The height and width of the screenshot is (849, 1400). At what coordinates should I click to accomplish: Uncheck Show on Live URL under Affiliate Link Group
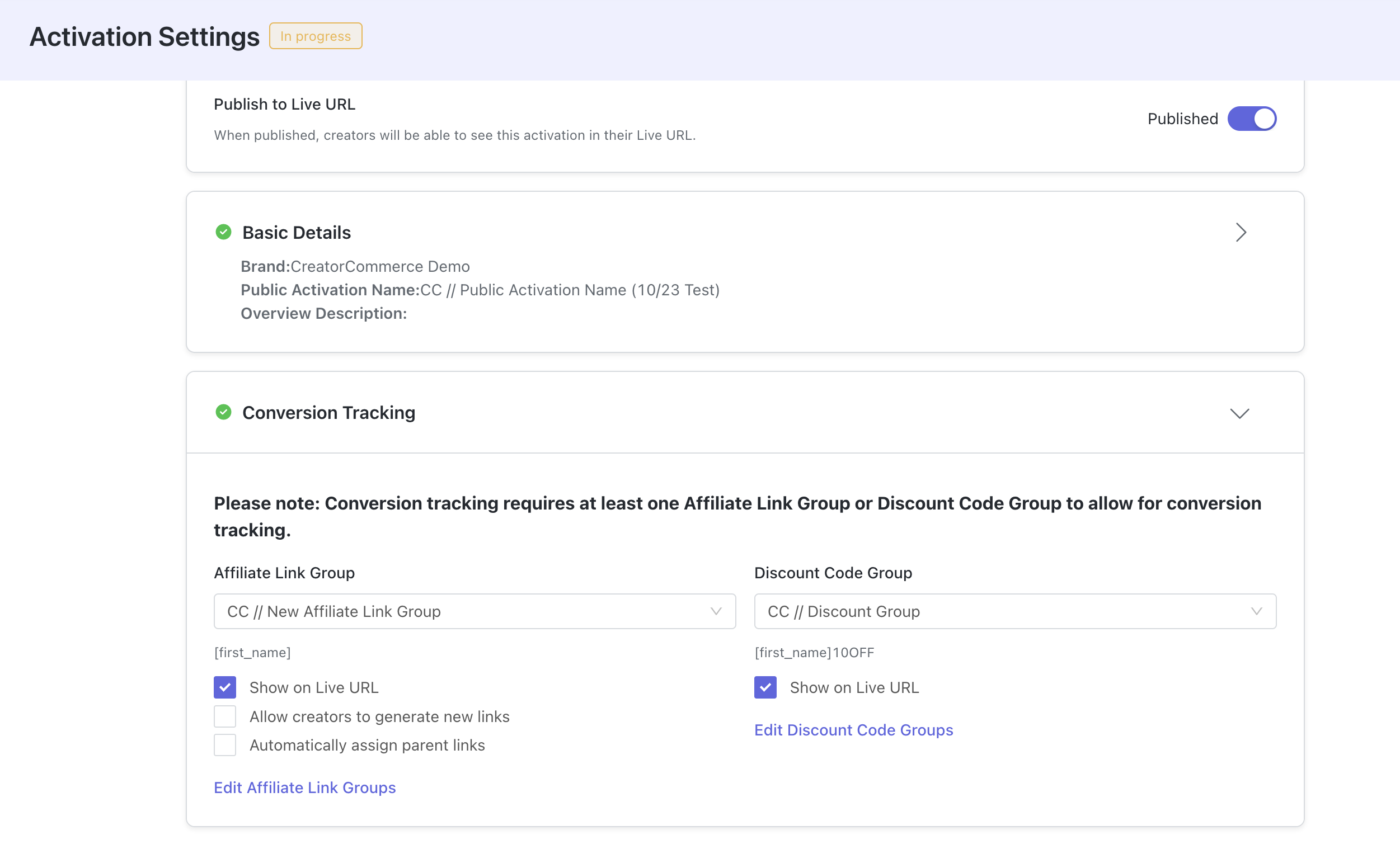coord(225,687)
